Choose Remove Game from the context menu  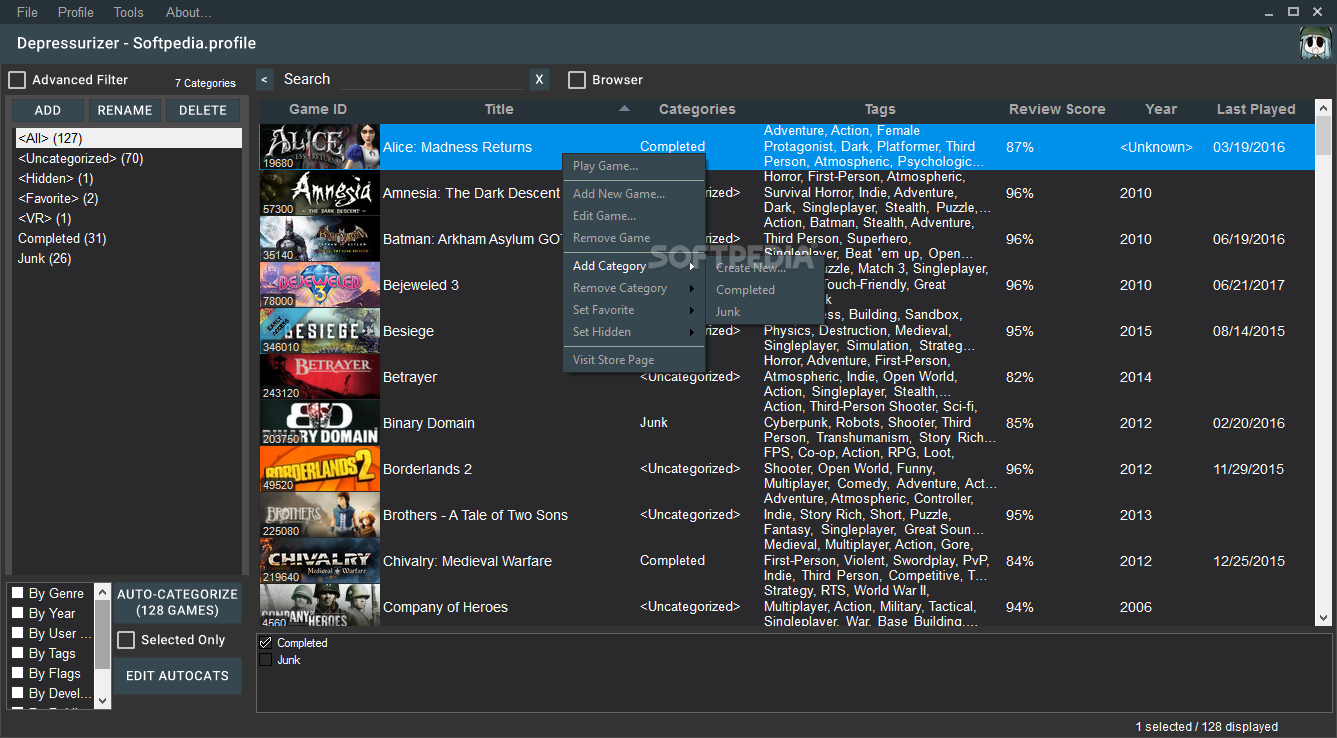[x=634, y=238]
